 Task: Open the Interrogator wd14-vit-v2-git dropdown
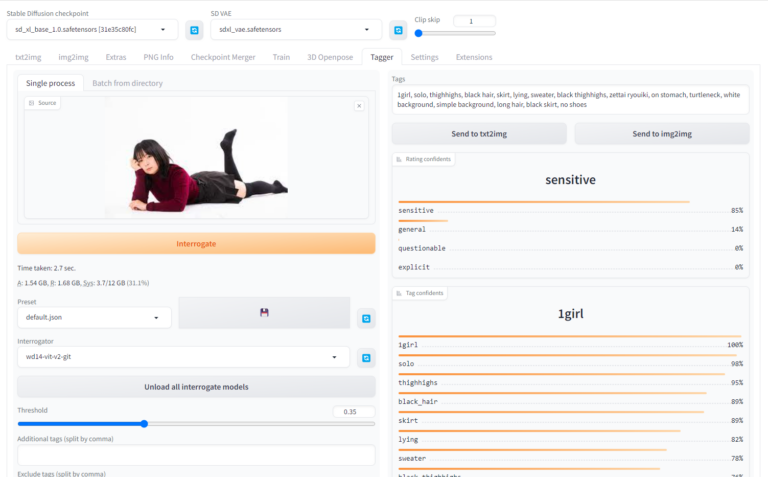pyautogui.click(x=183, y=357)
